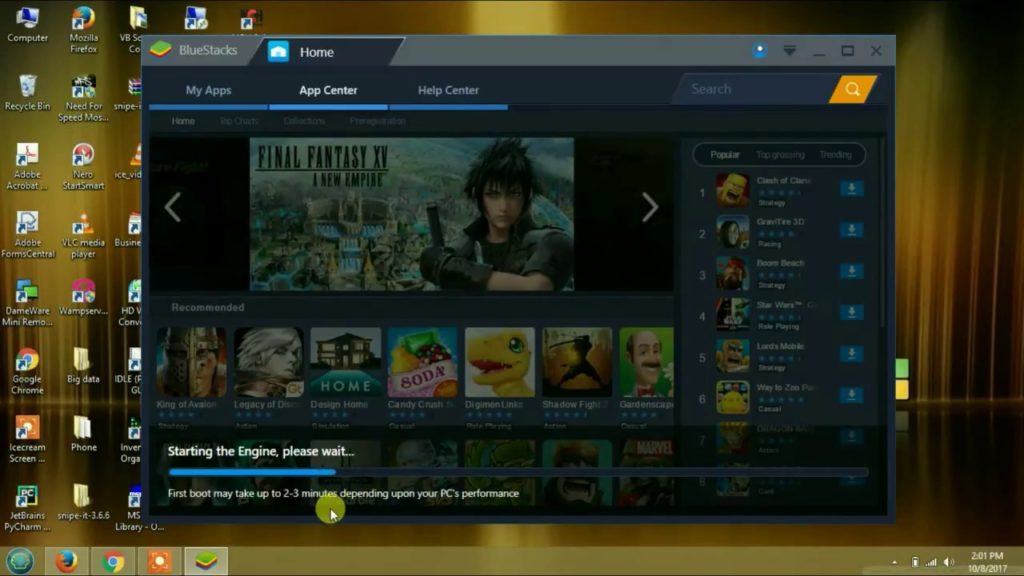Image resolution: width=1024 pixels, height=576 pixels.
Task: Open Firefox from the taskbar
Action: point(66,561)
